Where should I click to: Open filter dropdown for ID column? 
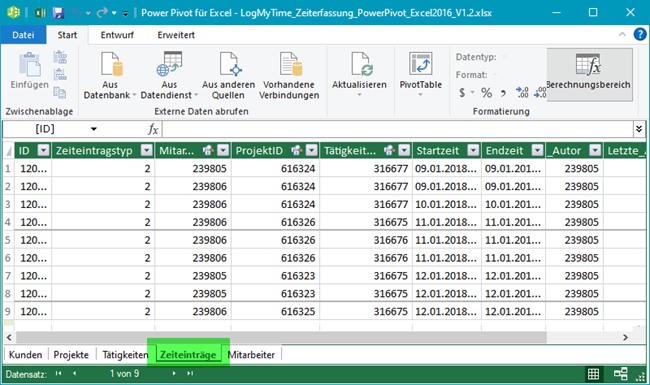(x=44, y=150)
